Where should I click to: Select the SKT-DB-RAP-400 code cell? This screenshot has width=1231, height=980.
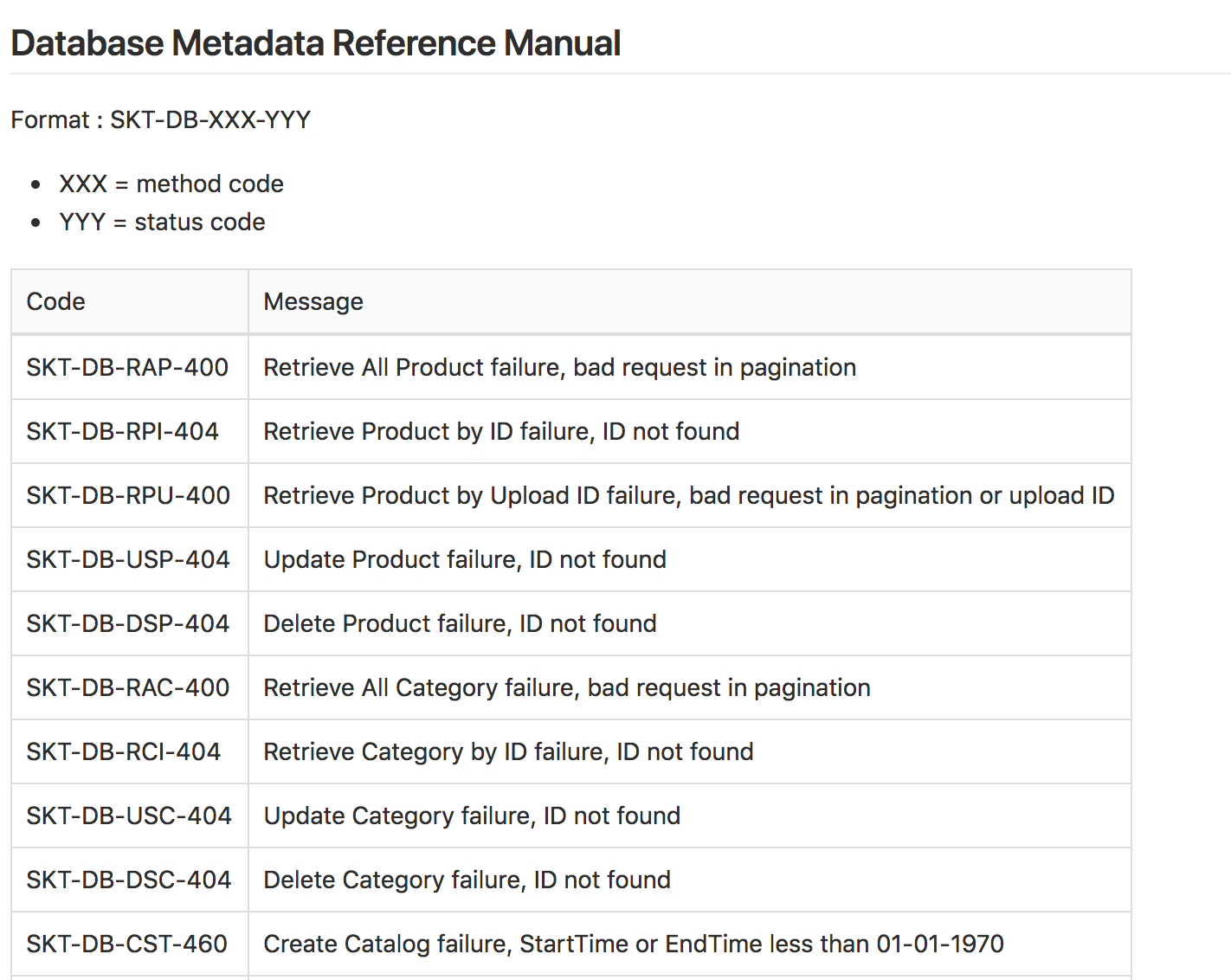pyautogui.click(x=127, y=367)
